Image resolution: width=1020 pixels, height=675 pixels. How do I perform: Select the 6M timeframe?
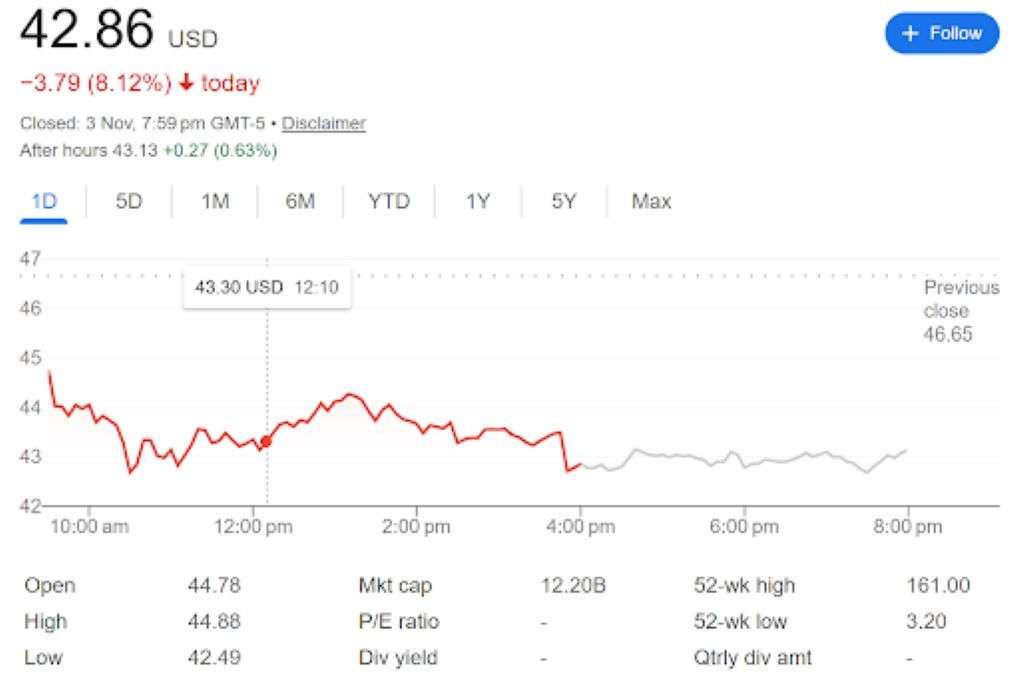tap(301, 201)
